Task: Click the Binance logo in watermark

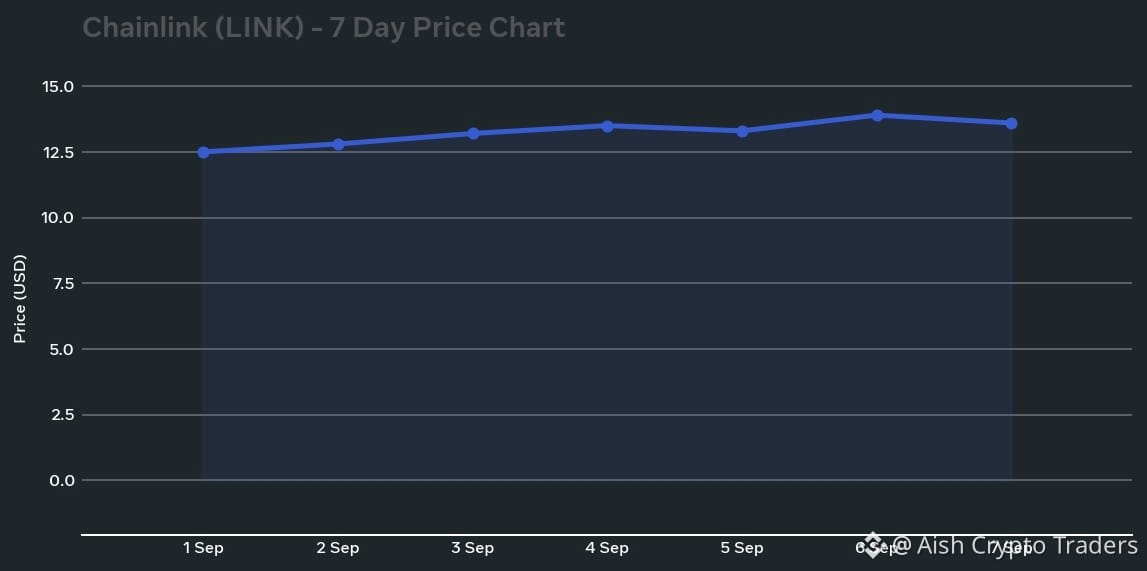Action: (873, 546)
